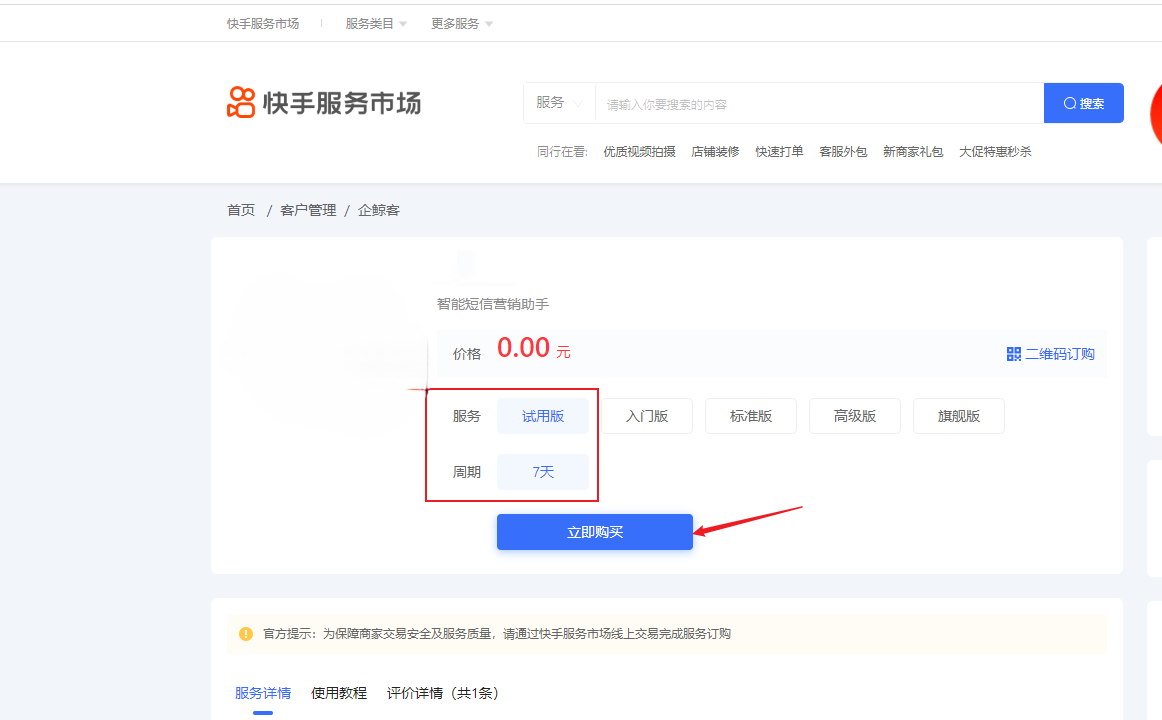The height and width of the screenshot is (720, 1162).
Task: Click the 客服外包 suggested search
Action: (843, 152)
